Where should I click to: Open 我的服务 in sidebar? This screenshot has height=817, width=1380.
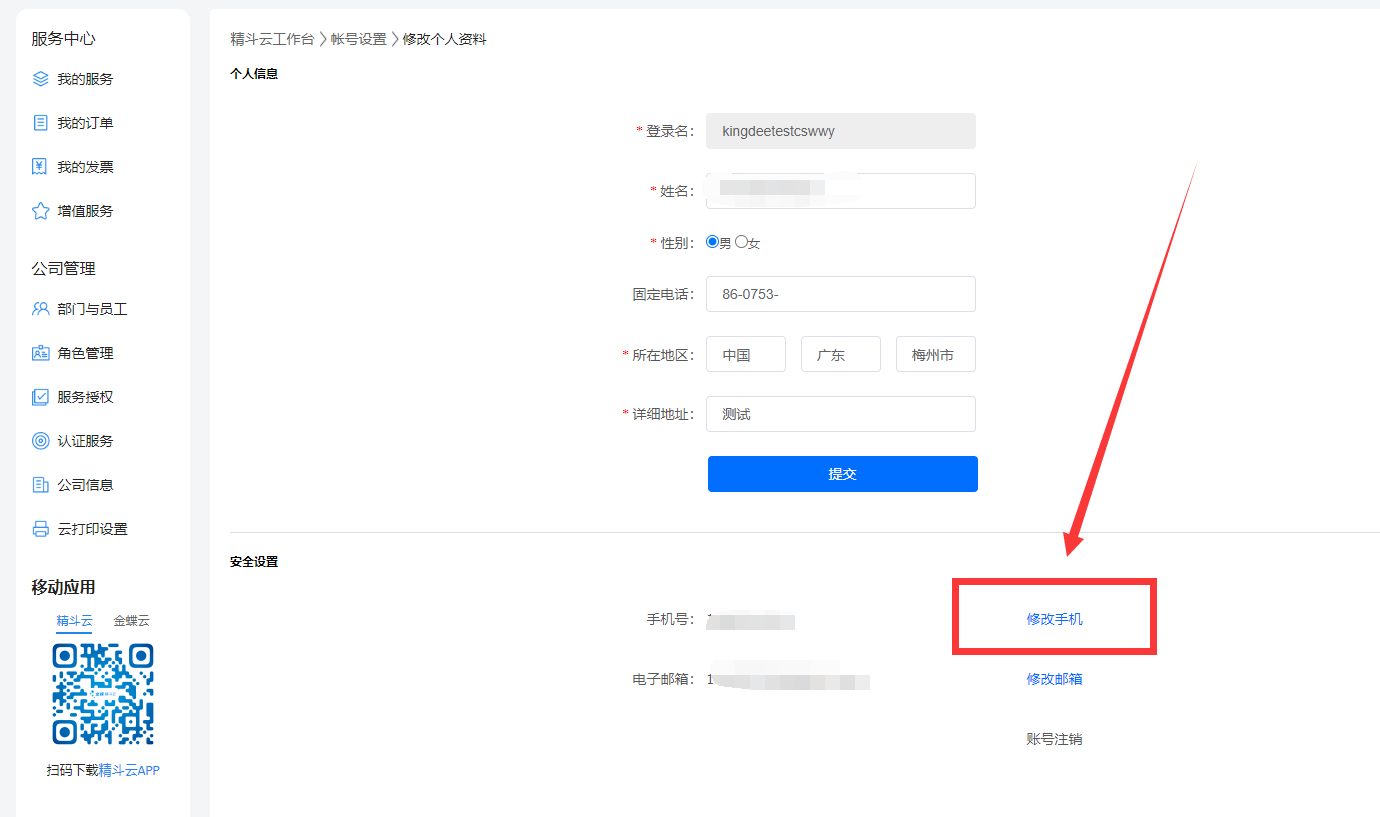[85, 79]
